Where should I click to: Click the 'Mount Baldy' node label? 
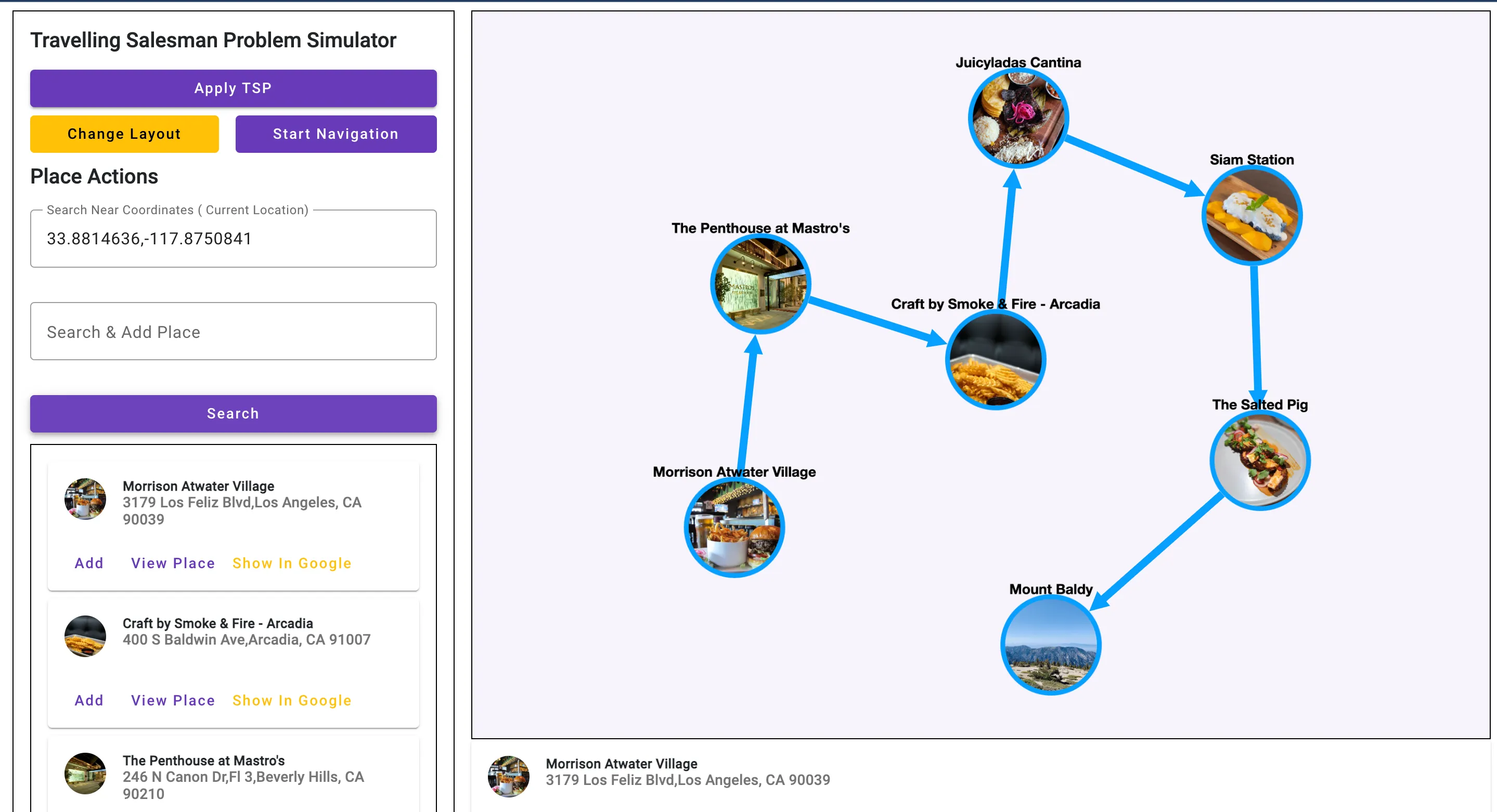[x=1051, y=589]
